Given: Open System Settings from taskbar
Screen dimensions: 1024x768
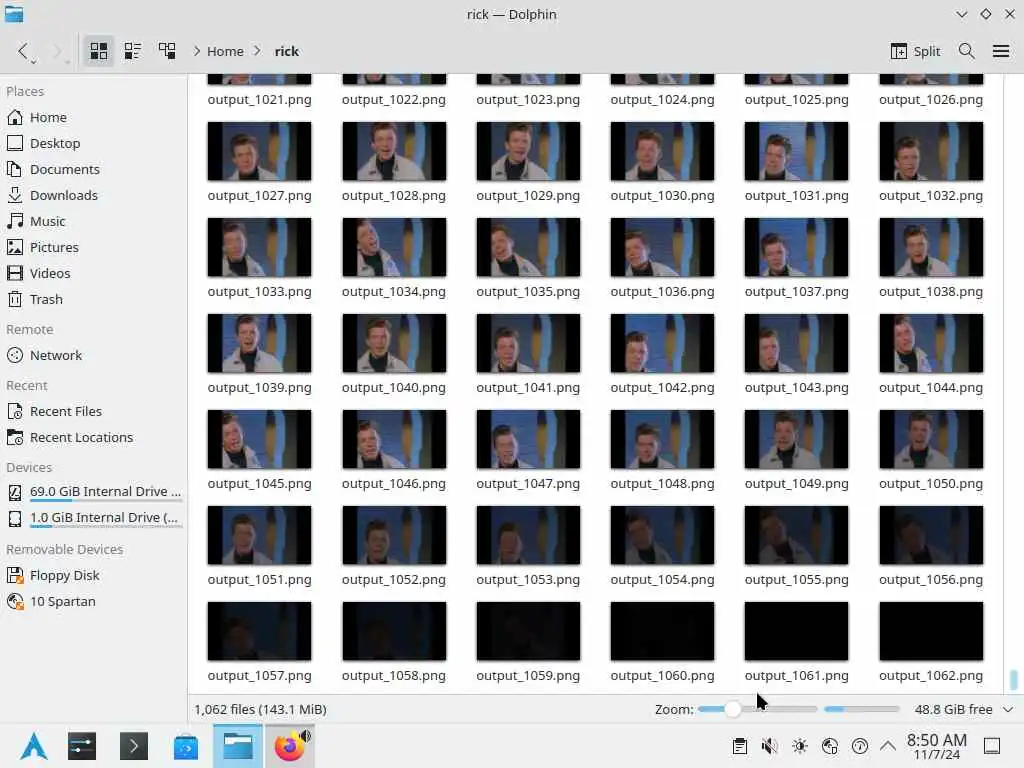Looking at the screenshot, I should click(82, 746).
